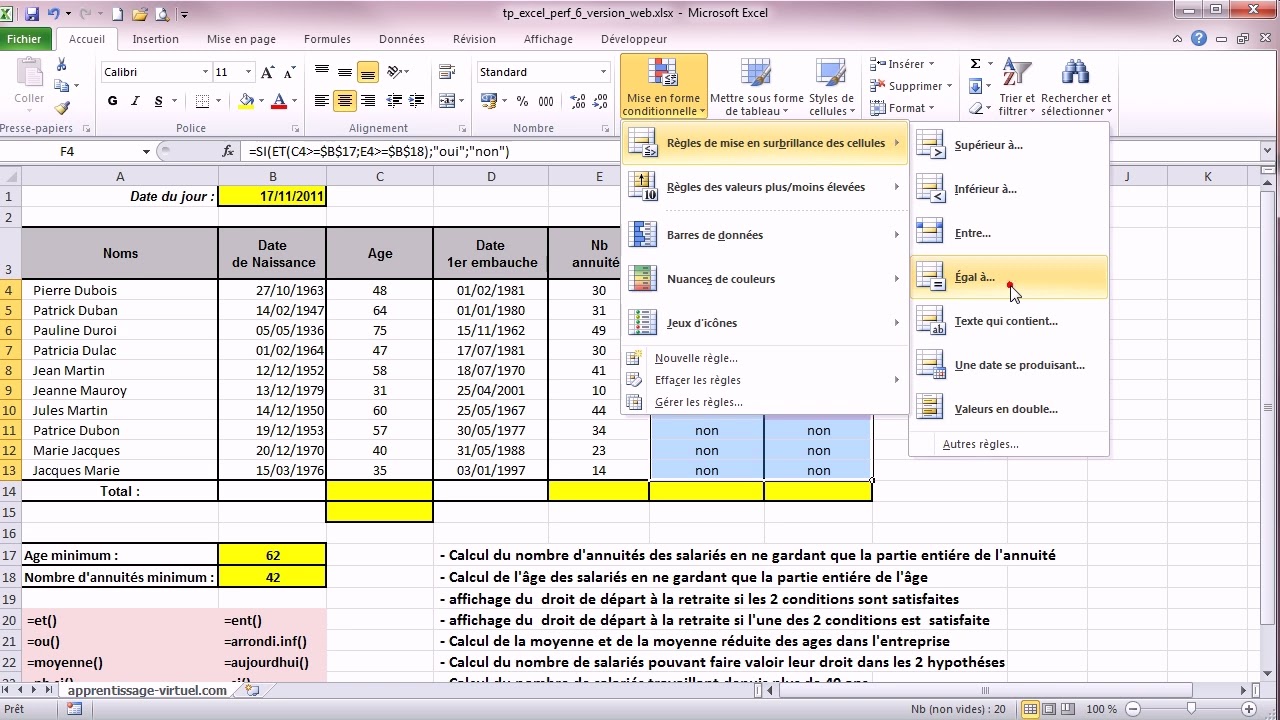Open the borders dropdown arrow
1280x720 pixels.
point(218,101)
